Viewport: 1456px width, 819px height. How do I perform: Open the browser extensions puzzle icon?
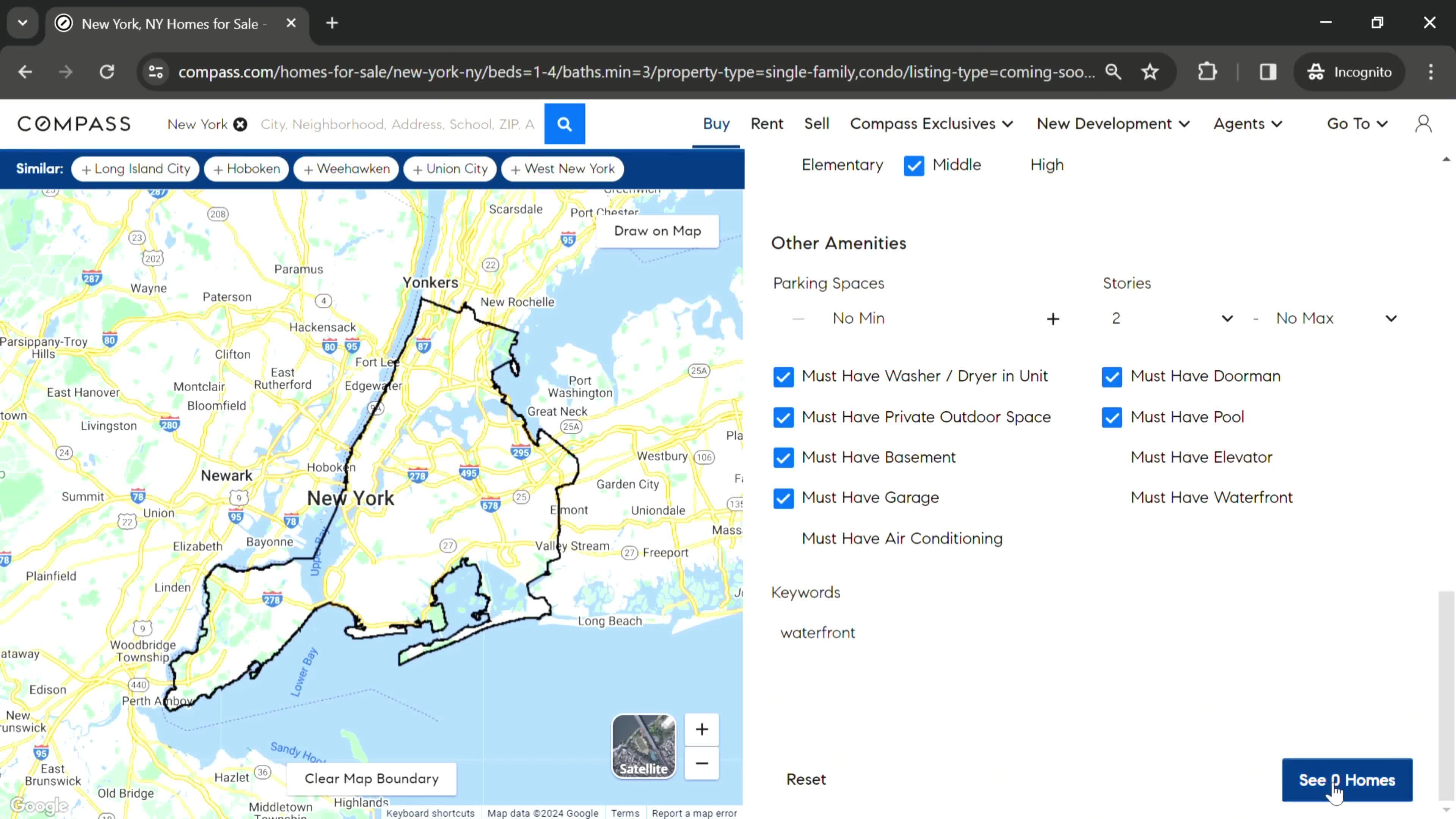1207,72
